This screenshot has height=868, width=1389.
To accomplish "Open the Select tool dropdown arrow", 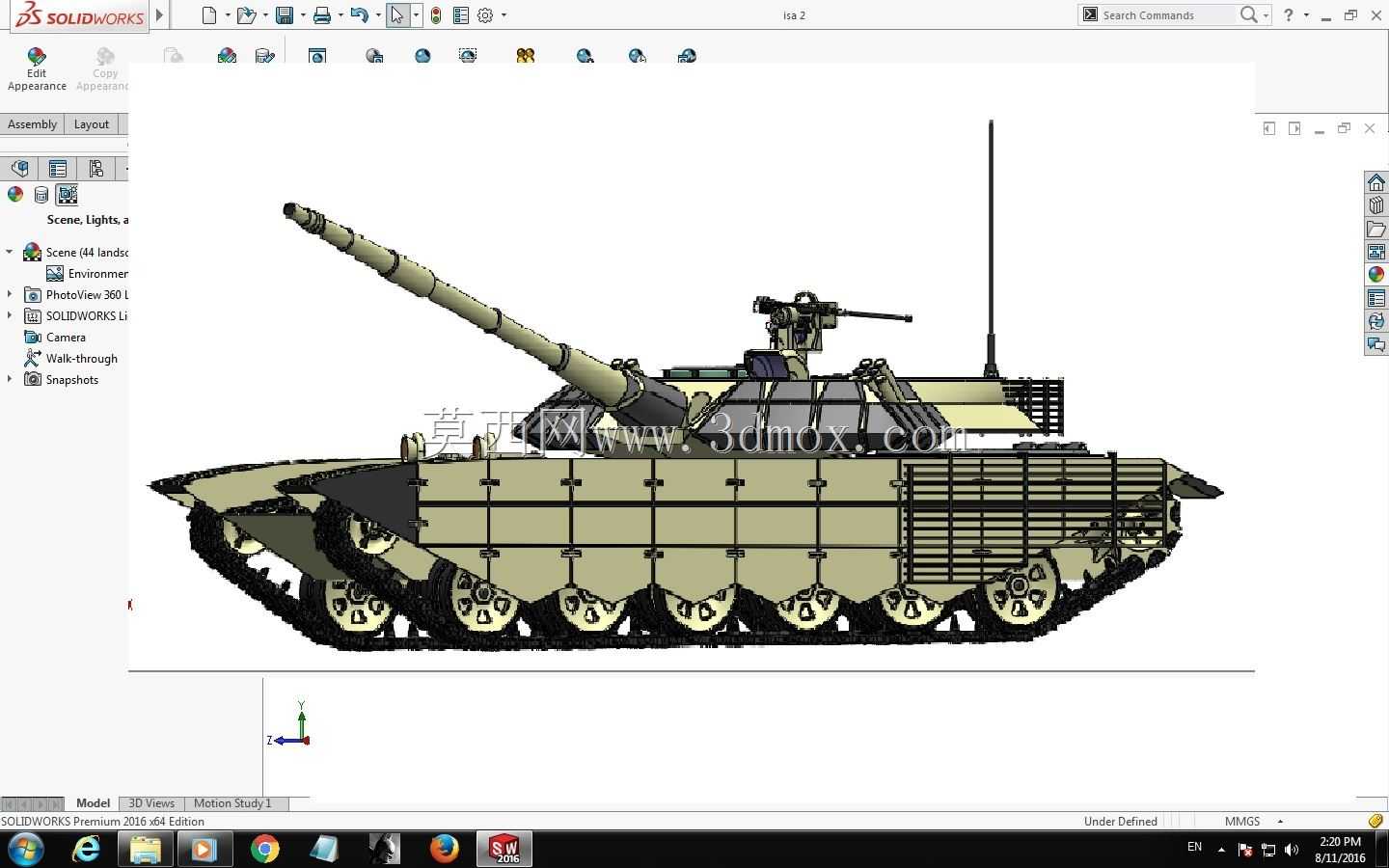I will click(x=416, y=15).
